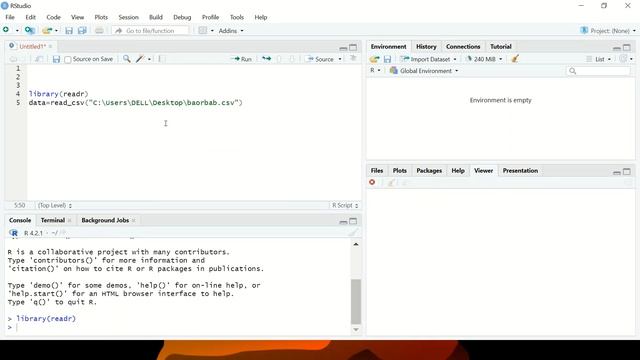This screenshot has width=640, height=360.
Task: Select the History tab
Action: (x=426, y=47)
